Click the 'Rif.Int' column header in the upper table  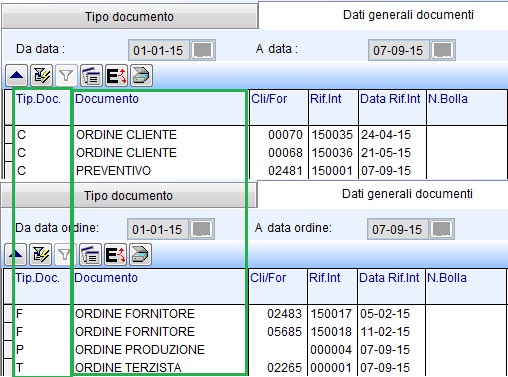[x=333, y=107]
